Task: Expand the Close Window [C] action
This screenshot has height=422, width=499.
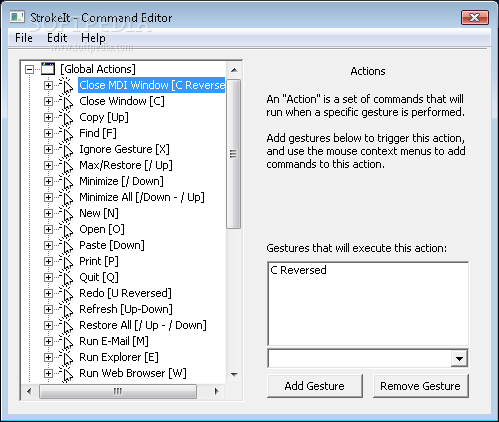Action: pyautogui.click(x=48, y=101)
